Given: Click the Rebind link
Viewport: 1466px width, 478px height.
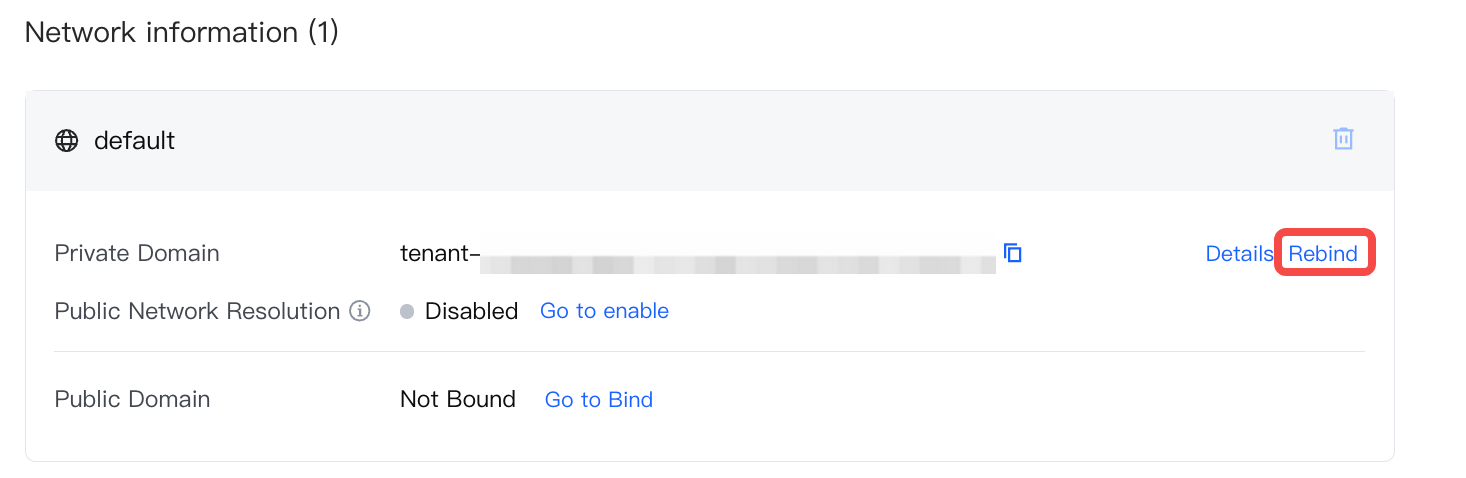Looking at the screenshot, I should (x=1322, y=253).
